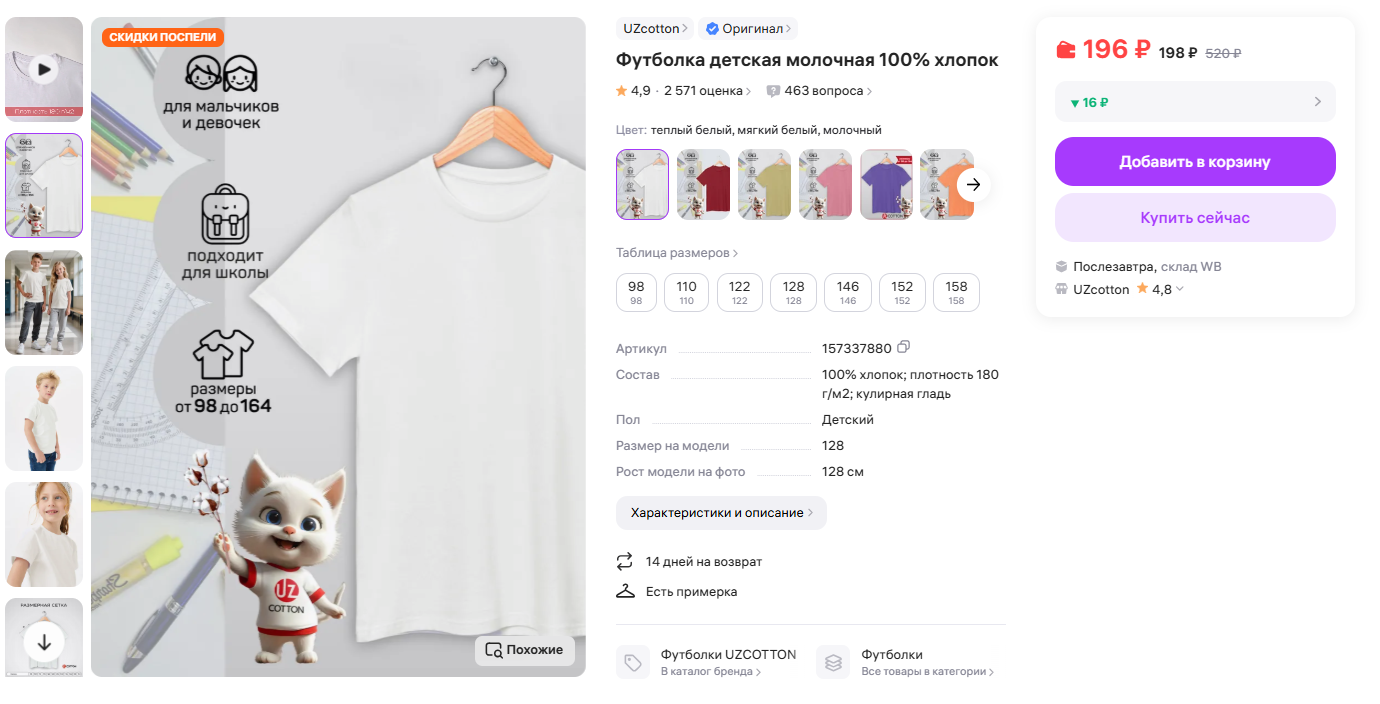
Task: Copy the article number 157337880
Action: pyautogui.click(x=904, y=347)
